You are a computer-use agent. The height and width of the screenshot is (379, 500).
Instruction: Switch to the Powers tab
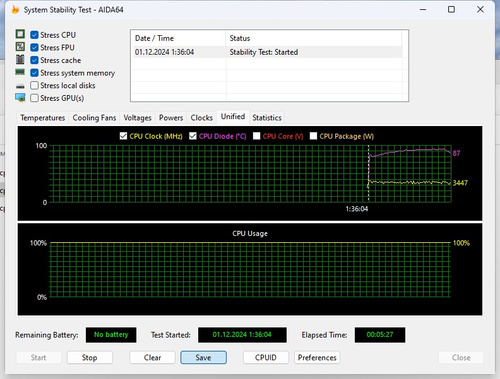tap(171, 118)
